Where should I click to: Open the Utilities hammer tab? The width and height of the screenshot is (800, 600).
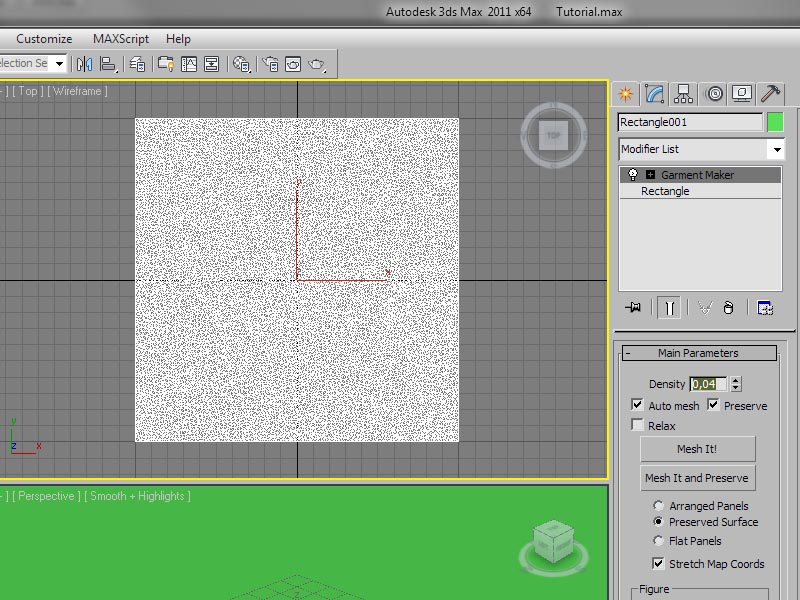[771, 94]
